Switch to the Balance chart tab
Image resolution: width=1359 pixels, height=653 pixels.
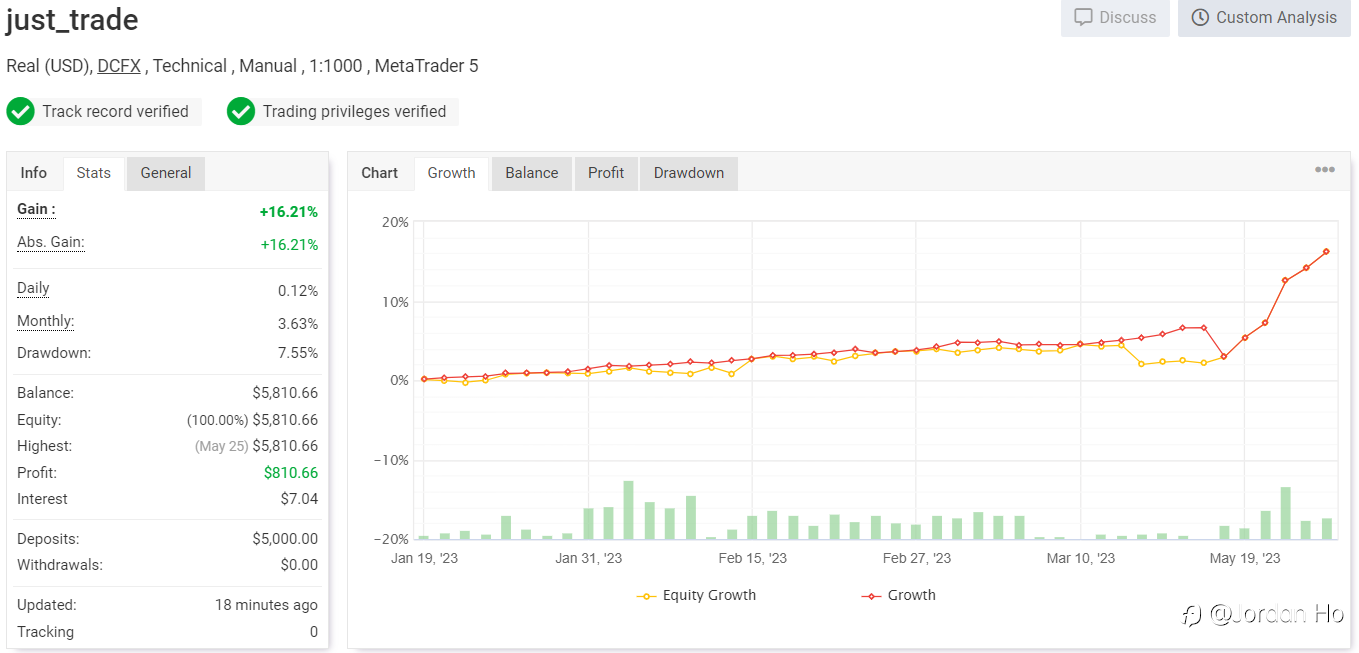coord(532,173)
